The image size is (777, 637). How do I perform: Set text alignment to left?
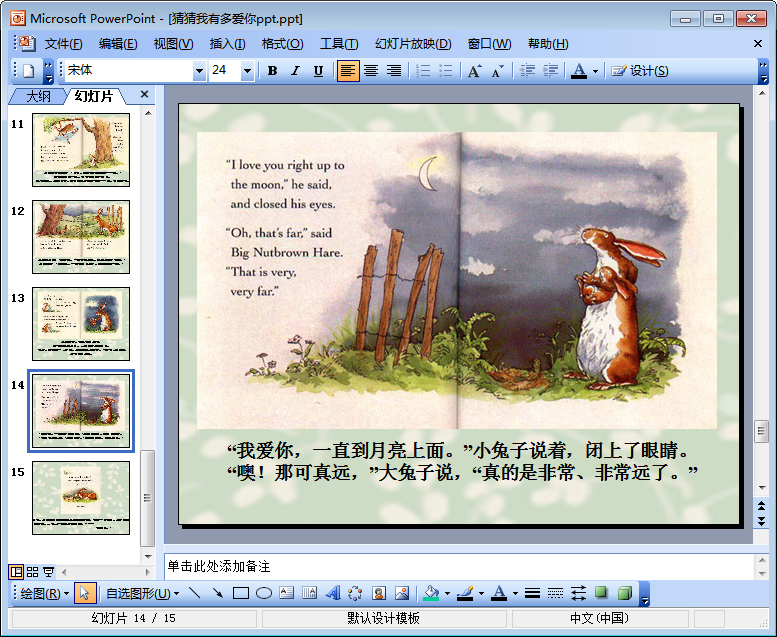click(348, 71)
